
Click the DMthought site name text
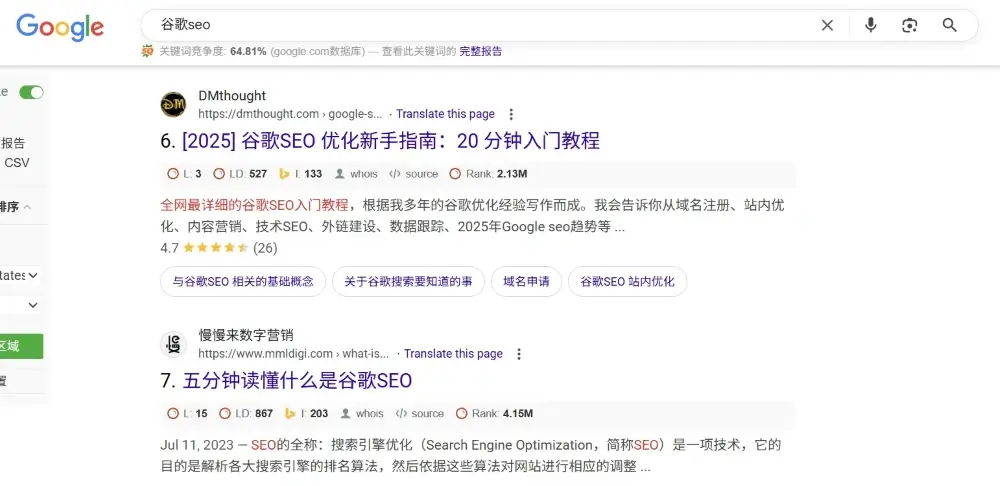[x=232, y=96]
